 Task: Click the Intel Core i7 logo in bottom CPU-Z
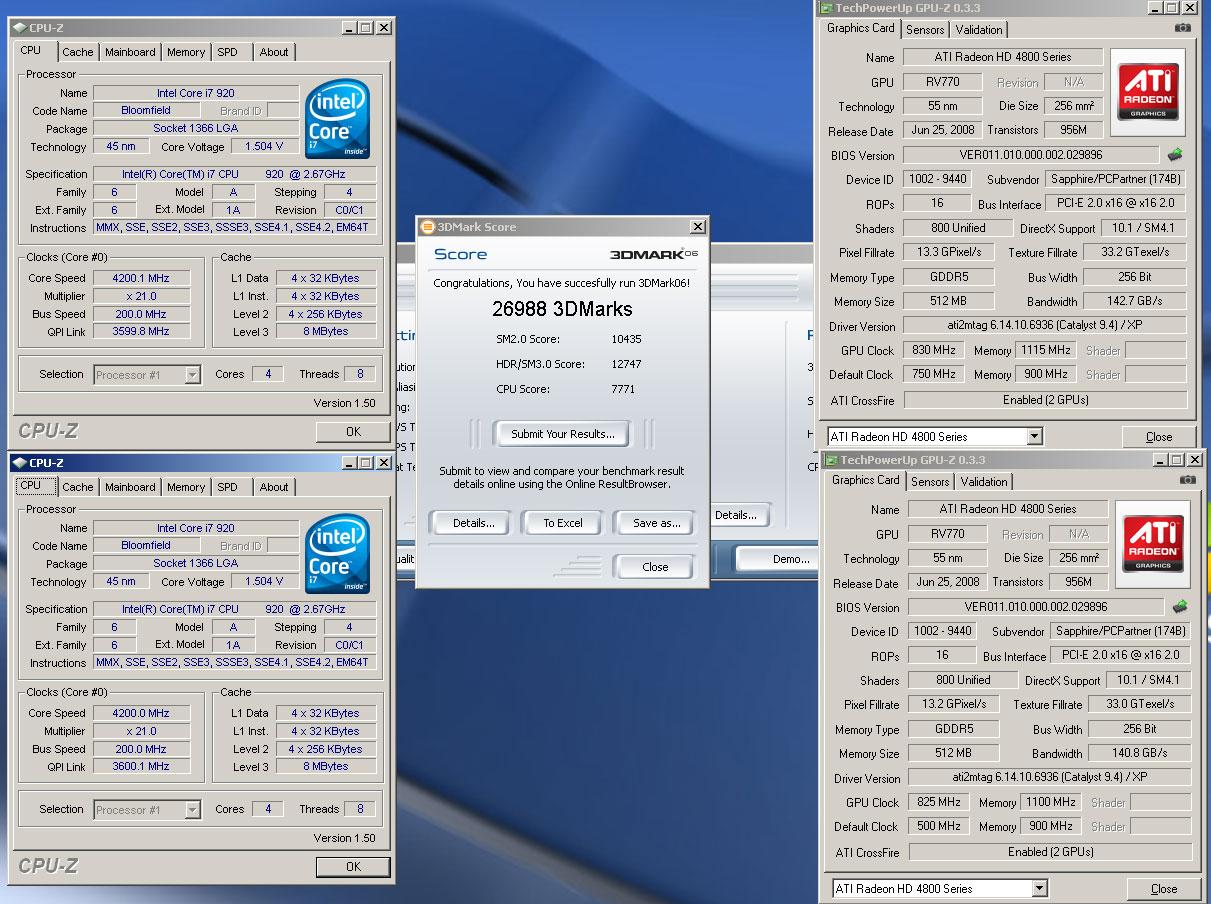[338, 553]
